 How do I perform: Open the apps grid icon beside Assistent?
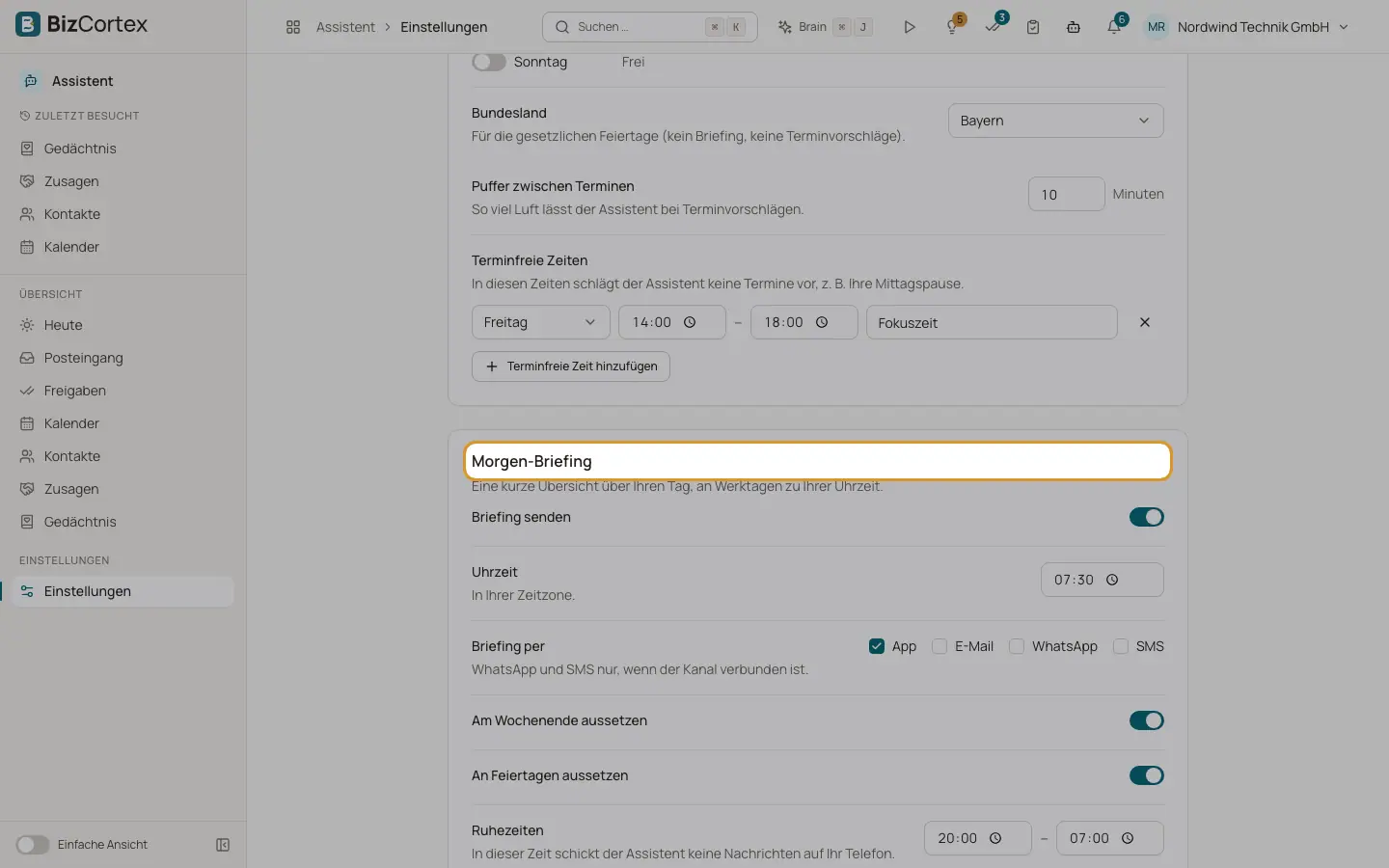point(293,27)
